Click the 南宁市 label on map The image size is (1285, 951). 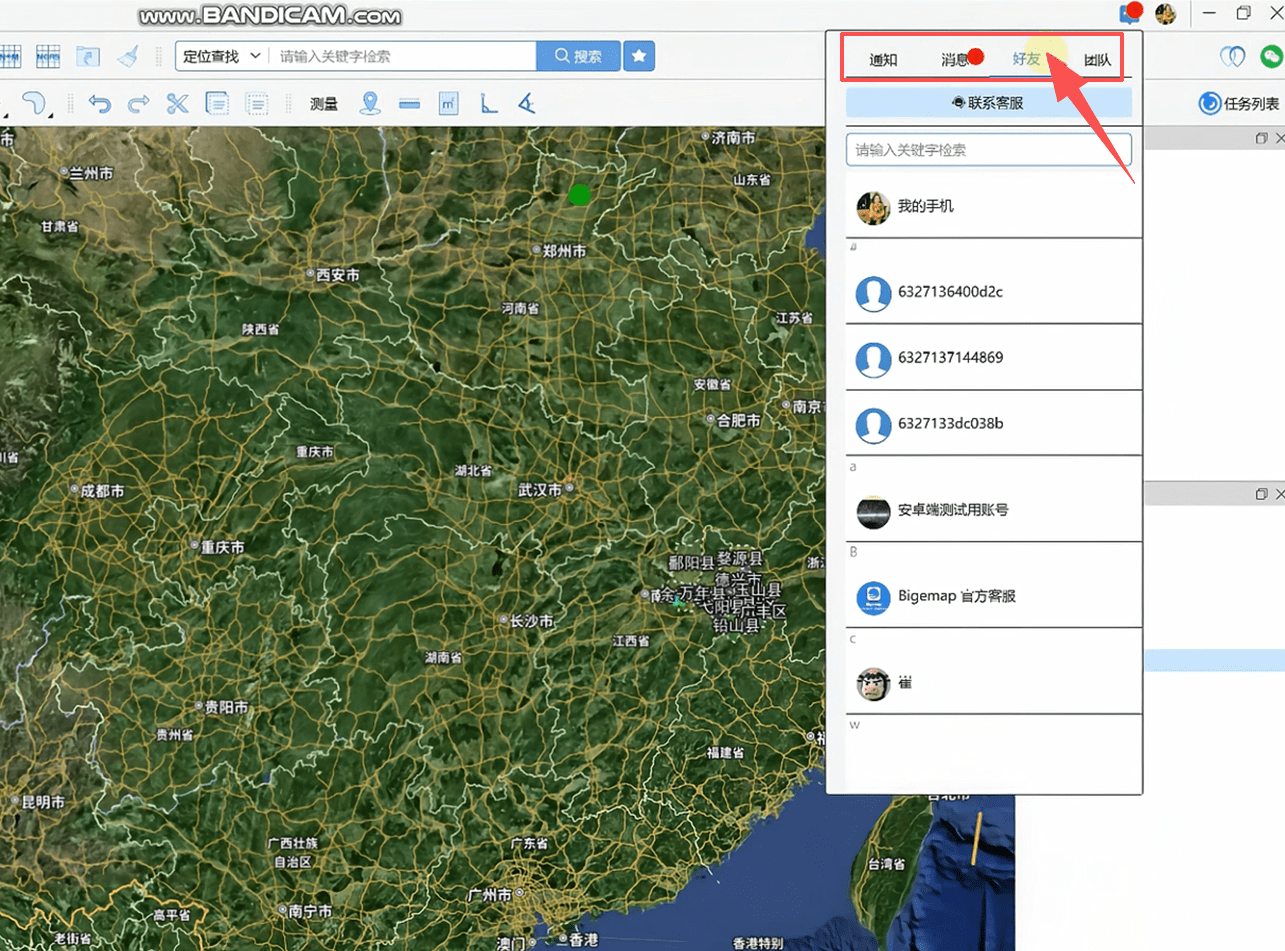coord(310,911)
